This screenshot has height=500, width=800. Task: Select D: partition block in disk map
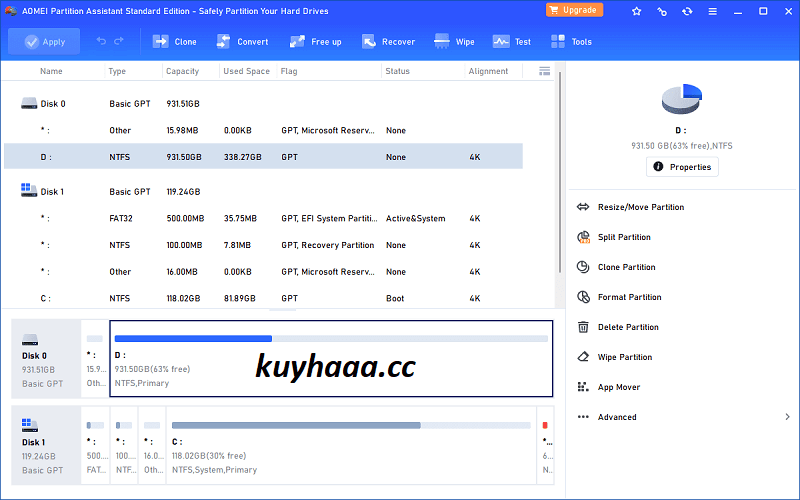point(331,359)
